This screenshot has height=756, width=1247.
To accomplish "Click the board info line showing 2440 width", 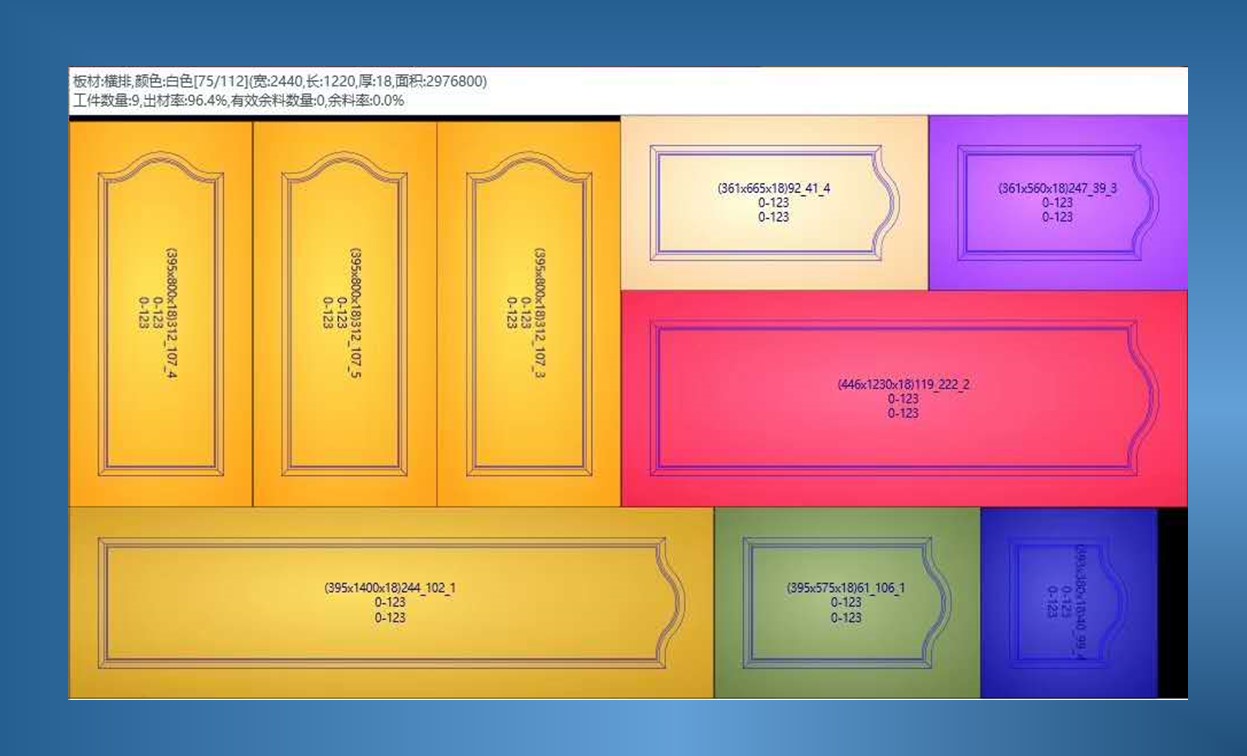I will 280,81.
